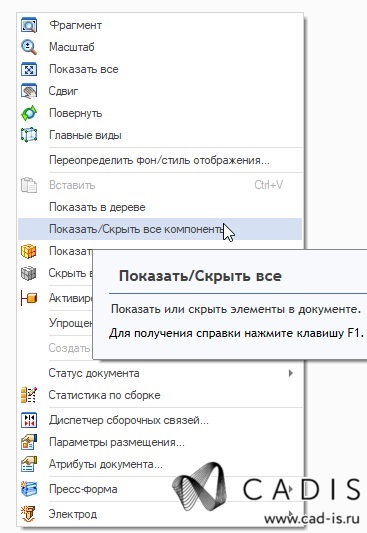Select Статистика по сборке entry
Viewport: 367px width, 533px height.
tap(160, 395)
